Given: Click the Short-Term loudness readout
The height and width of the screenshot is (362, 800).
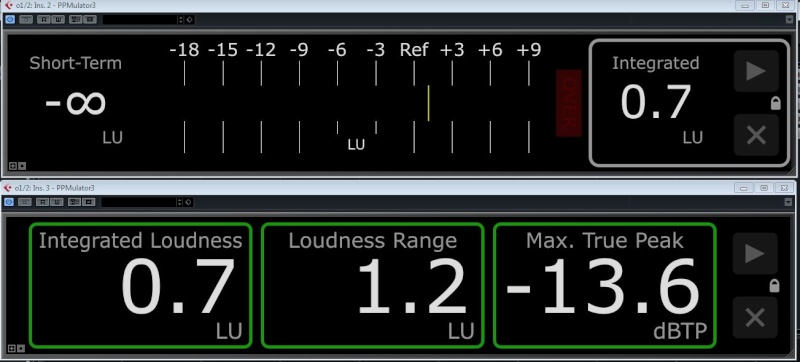Looking at the screenshot, I should click(76, 101).
